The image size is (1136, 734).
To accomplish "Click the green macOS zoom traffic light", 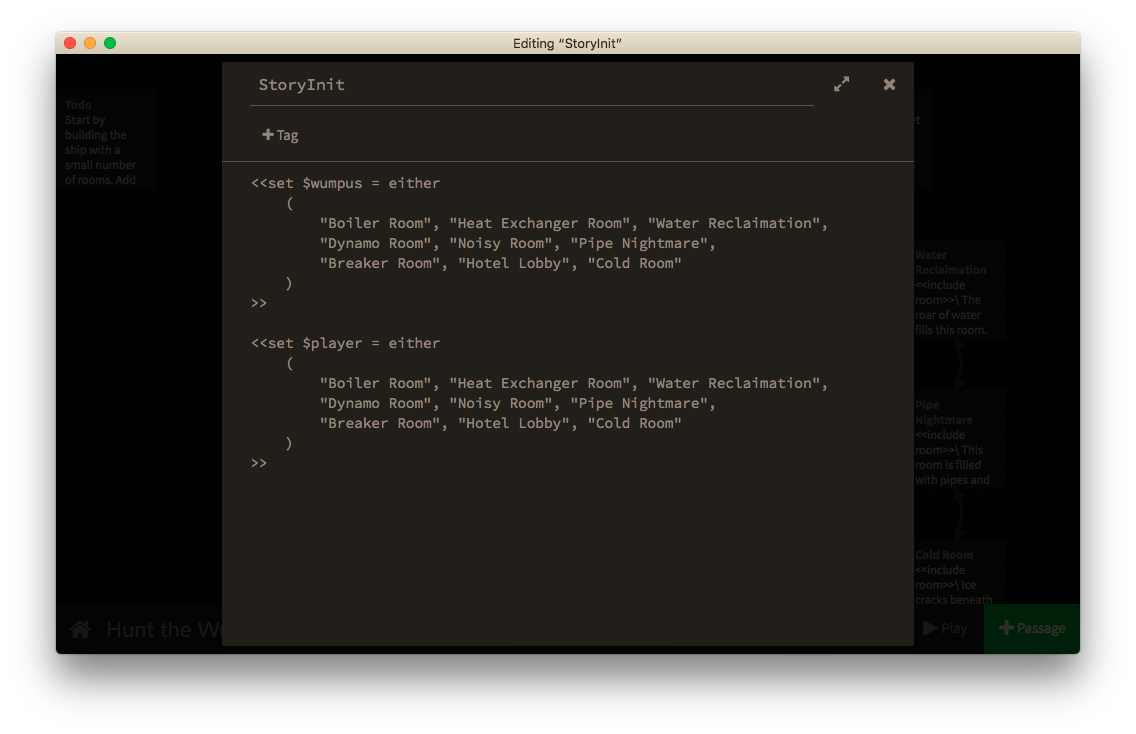I will (x=110, y=43).
